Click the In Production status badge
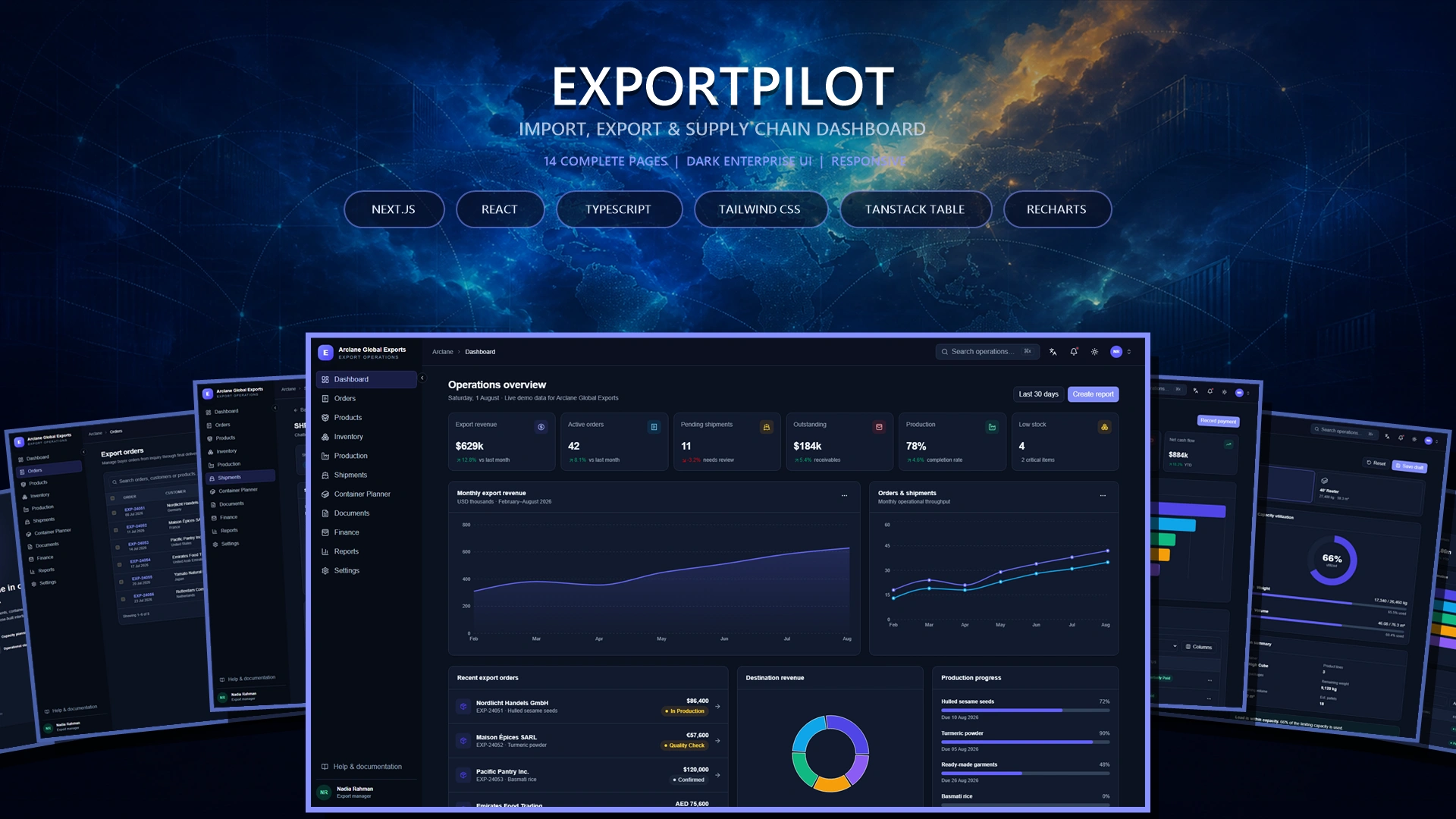 point(686,711)
